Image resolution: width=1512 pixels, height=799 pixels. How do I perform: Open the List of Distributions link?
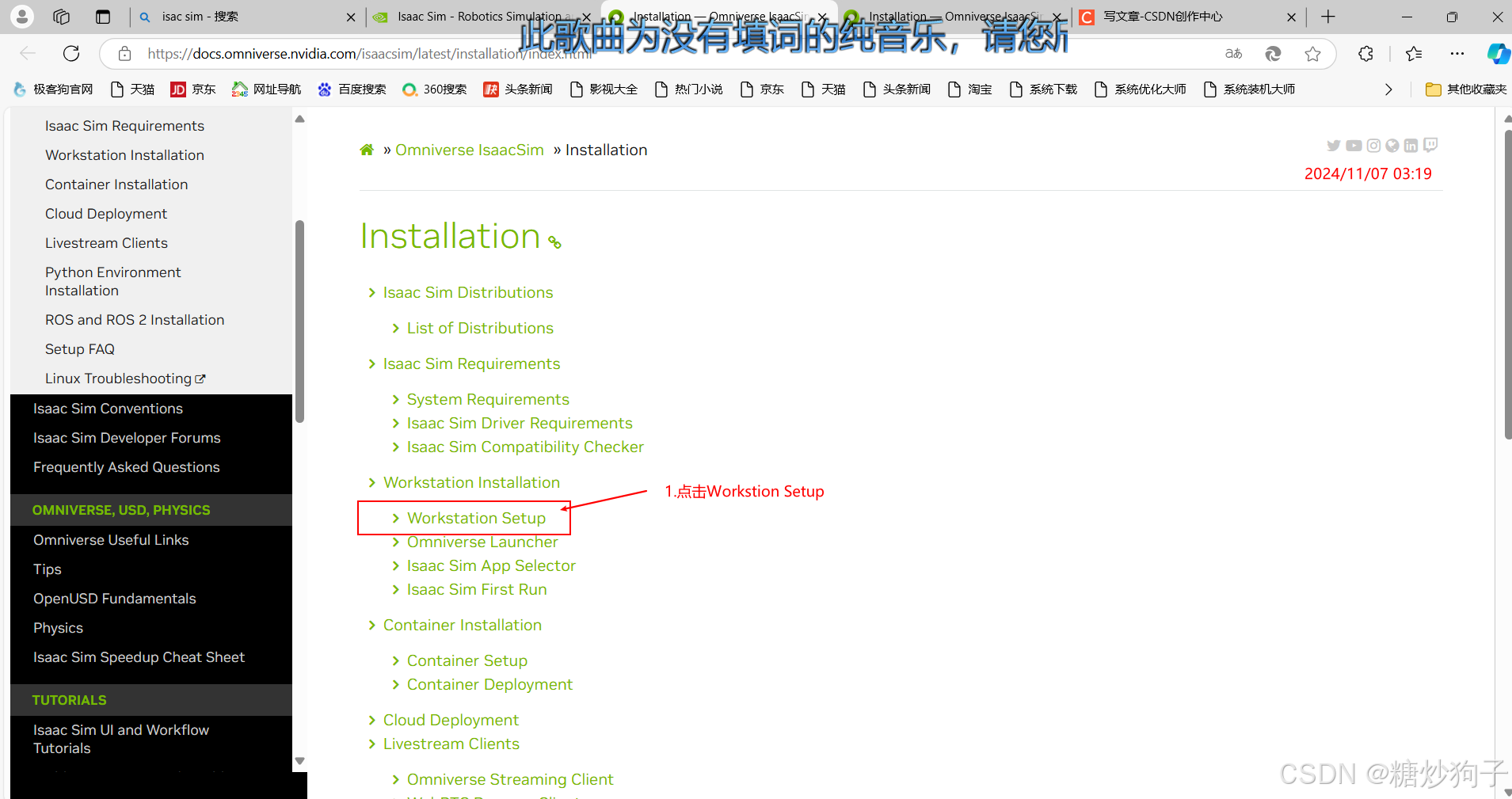click(x=480, y=328)
